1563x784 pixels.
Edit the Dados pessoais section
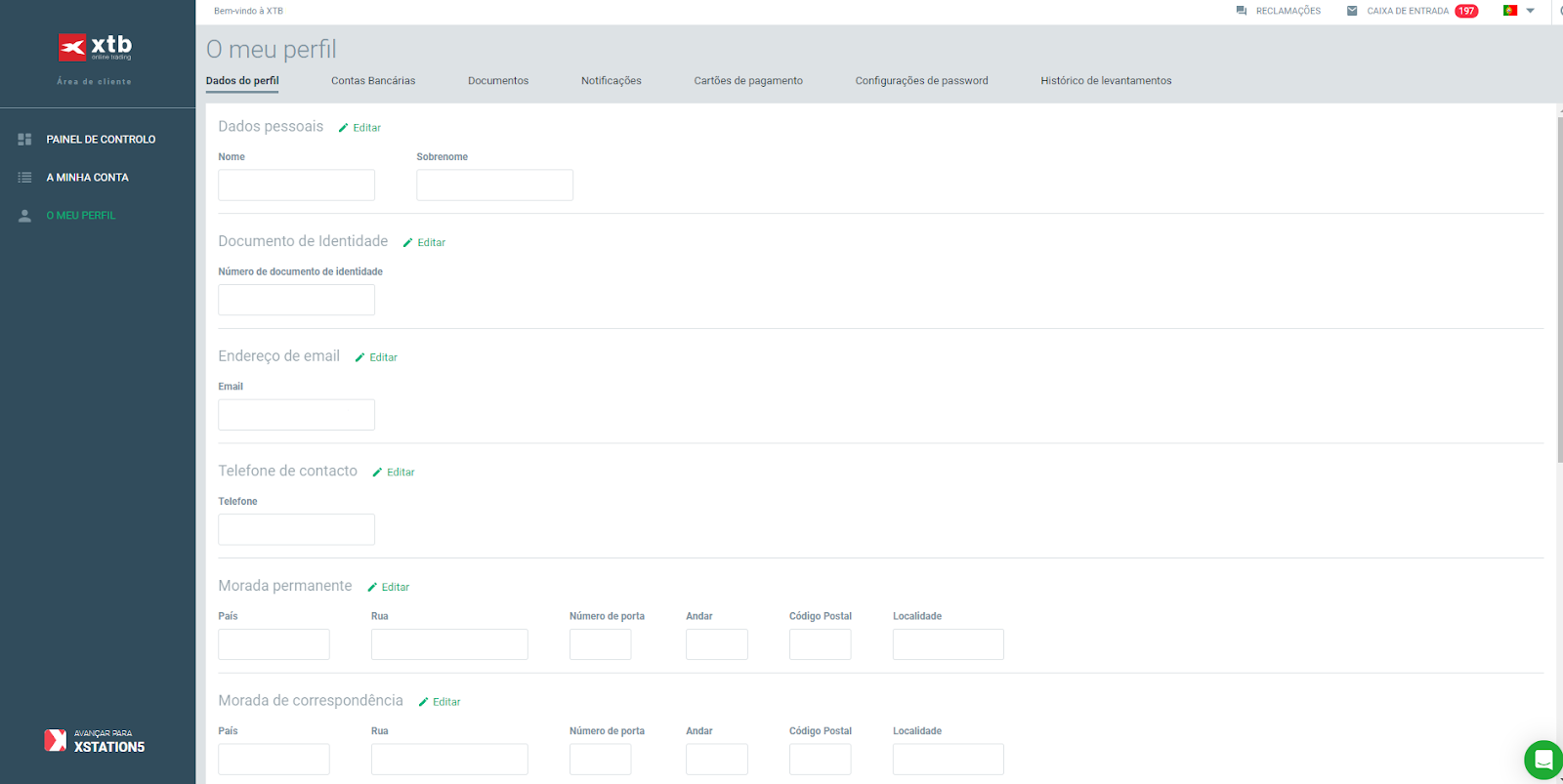click(x=359, y=128)
